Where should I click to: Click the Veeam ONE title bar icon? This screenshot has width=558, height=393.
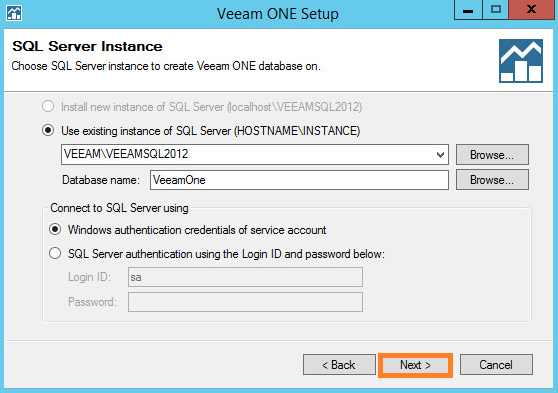tap(14, 14)
